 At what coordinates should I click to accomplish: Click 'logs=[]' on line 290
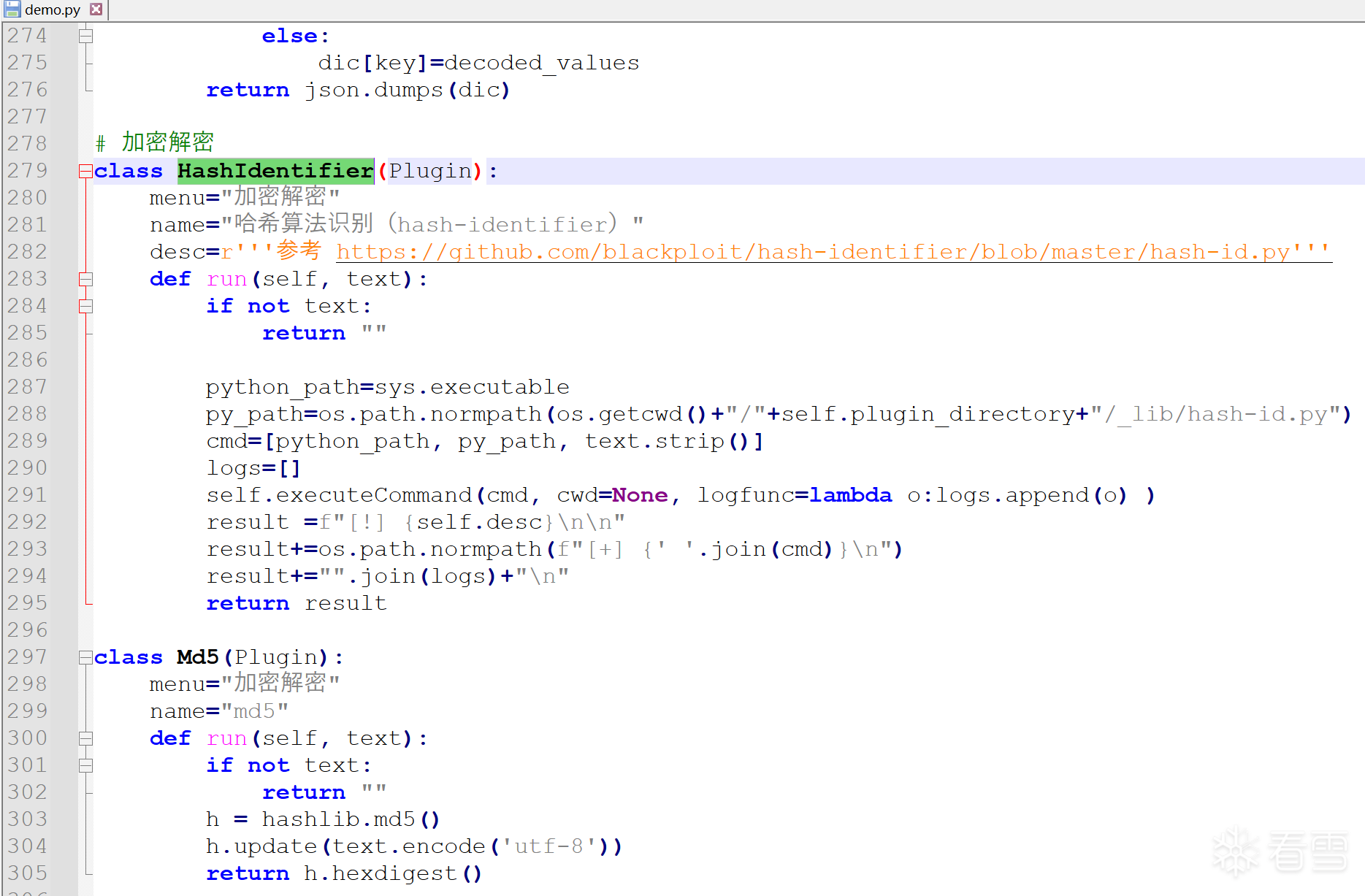(253, 468)
